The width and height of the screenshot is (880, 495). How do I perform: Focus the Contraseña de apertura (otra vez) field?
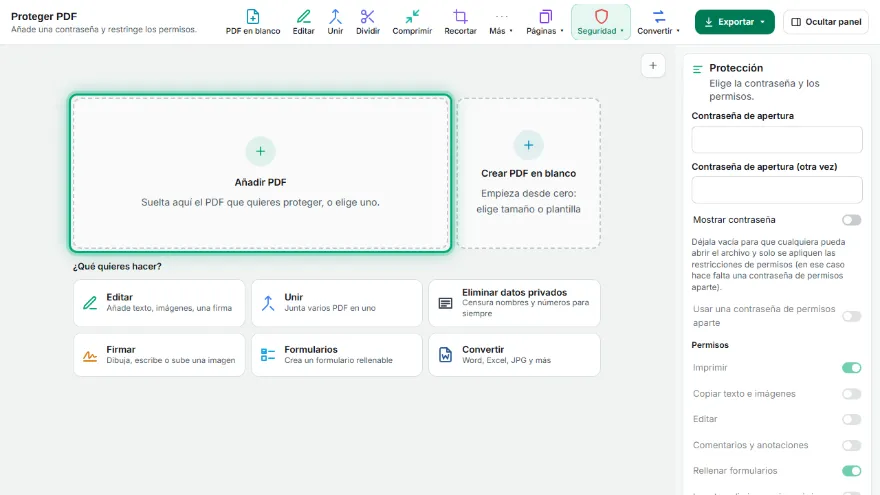pos(777,190)
